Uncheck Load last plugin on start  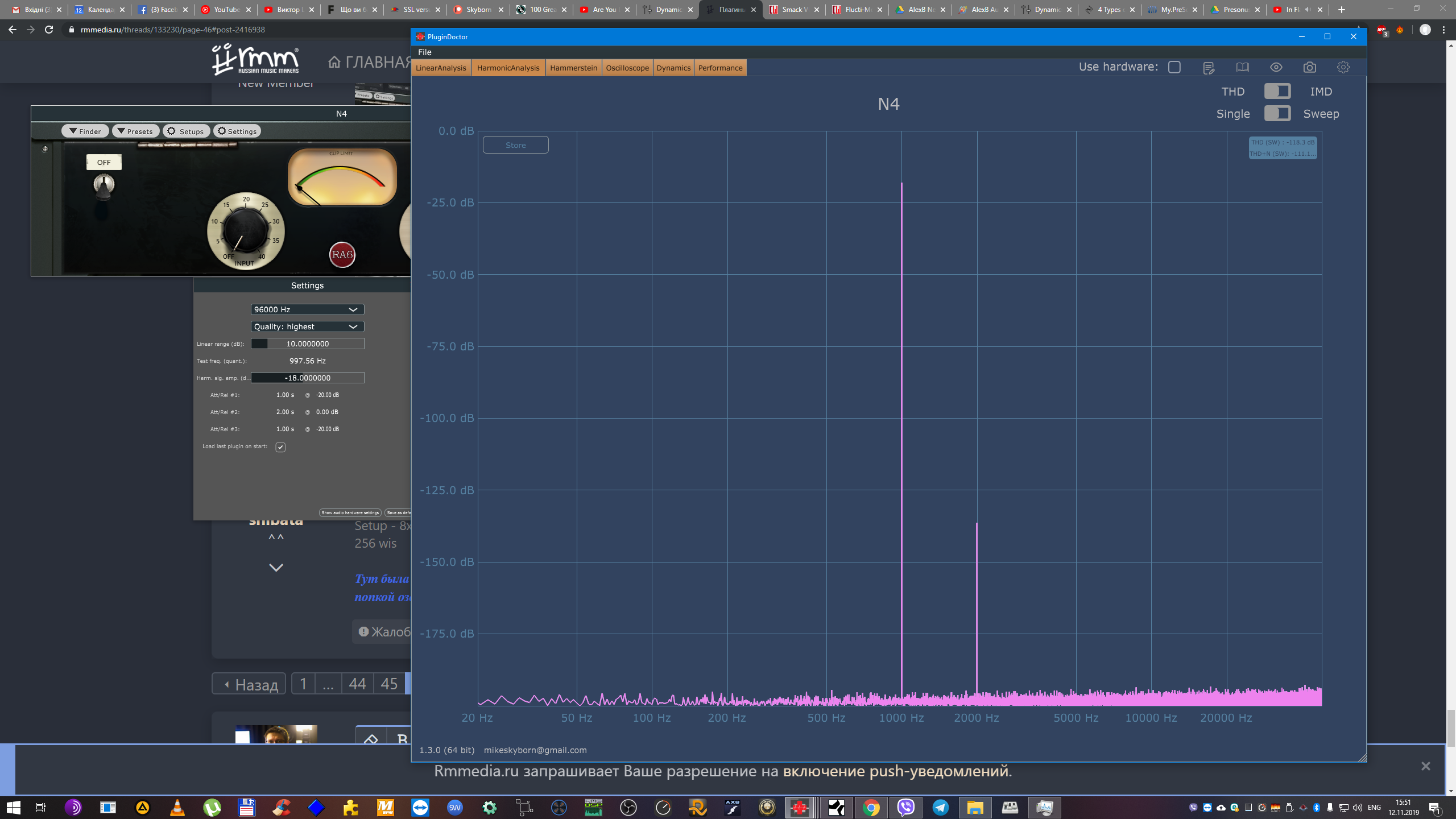[280, 447]
